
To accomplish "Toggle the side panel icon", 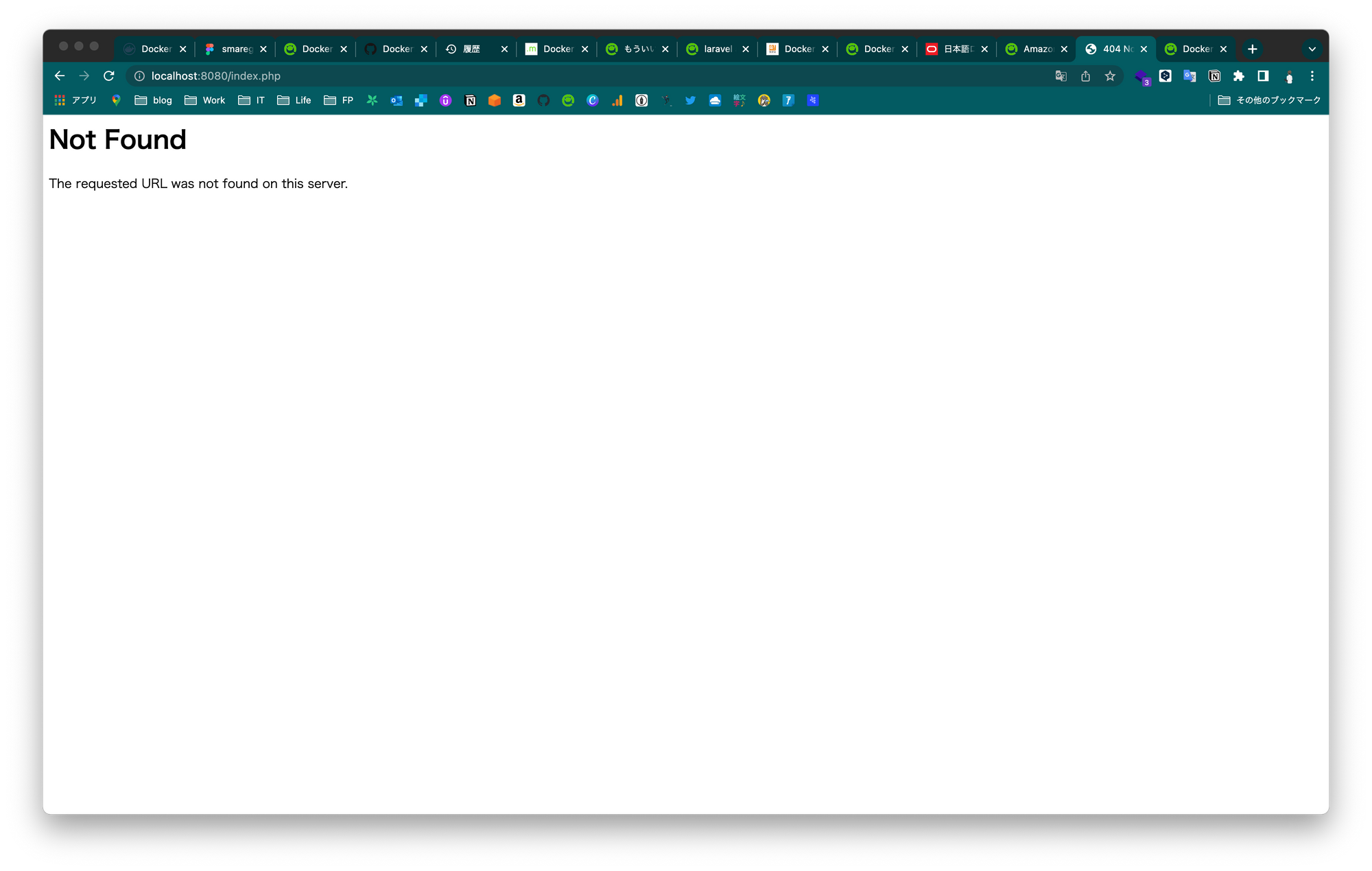I will coord(1263,76).
